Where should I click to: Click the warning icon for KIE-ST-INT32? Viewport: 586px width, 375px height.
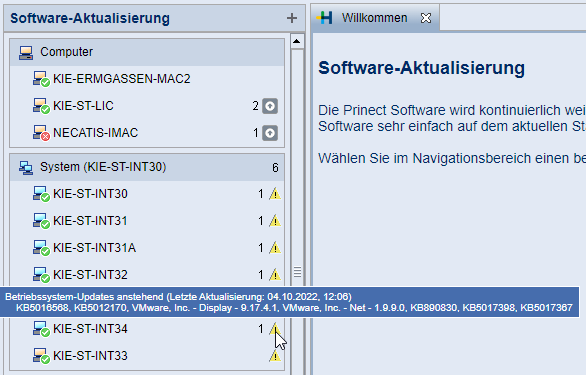pos(275,275)
